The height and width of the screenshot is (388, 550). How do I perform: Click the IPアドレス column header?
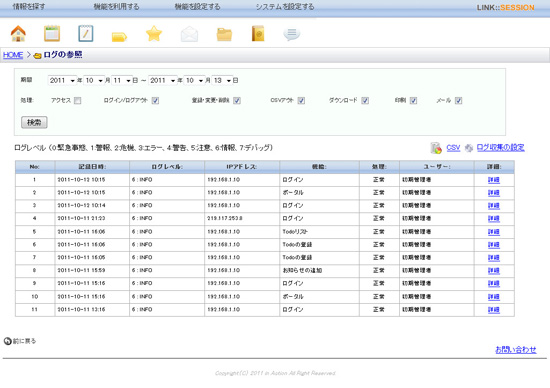click(x=242, y=167)
